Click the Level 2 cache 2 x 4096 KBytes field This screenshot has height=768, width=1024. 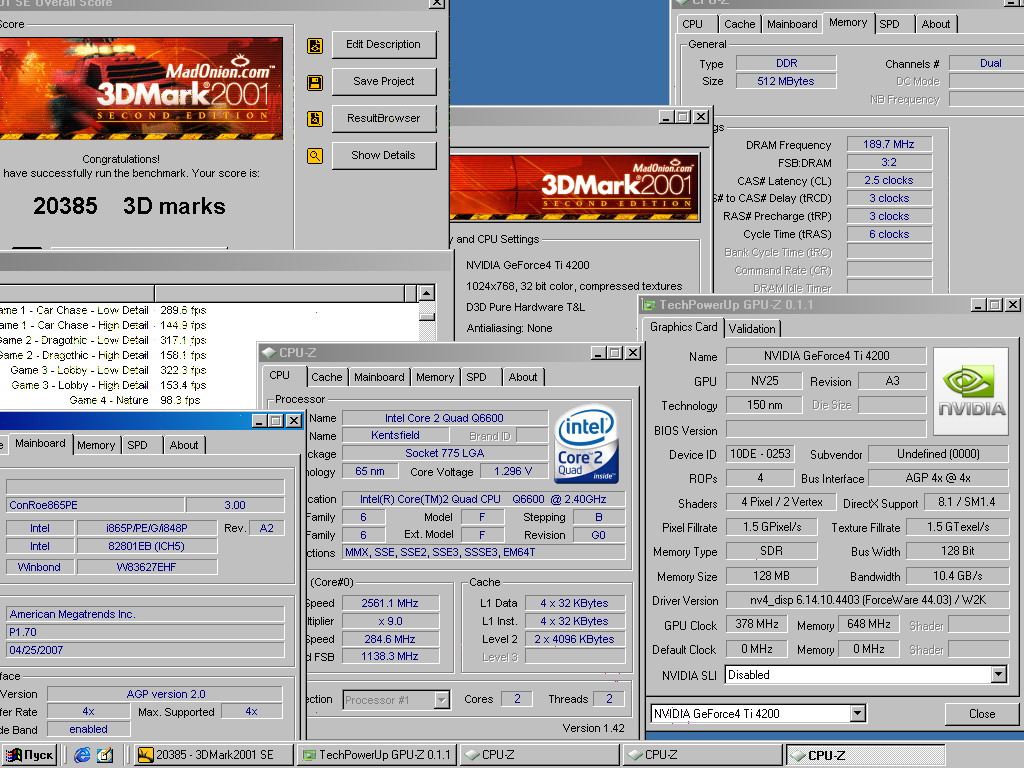point(575,639)
